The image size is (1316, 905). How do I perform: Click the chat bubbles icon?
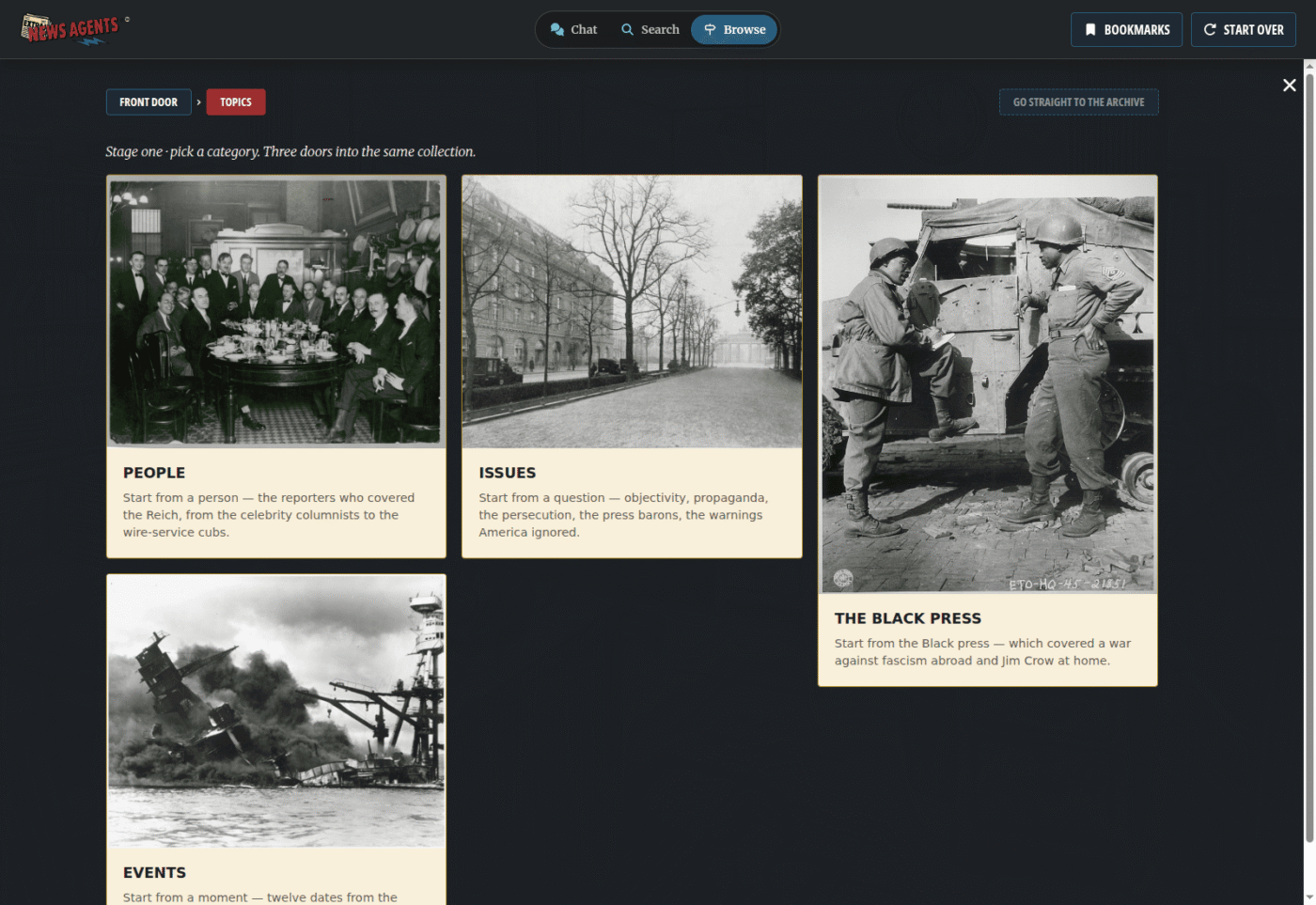click(557, 29)
